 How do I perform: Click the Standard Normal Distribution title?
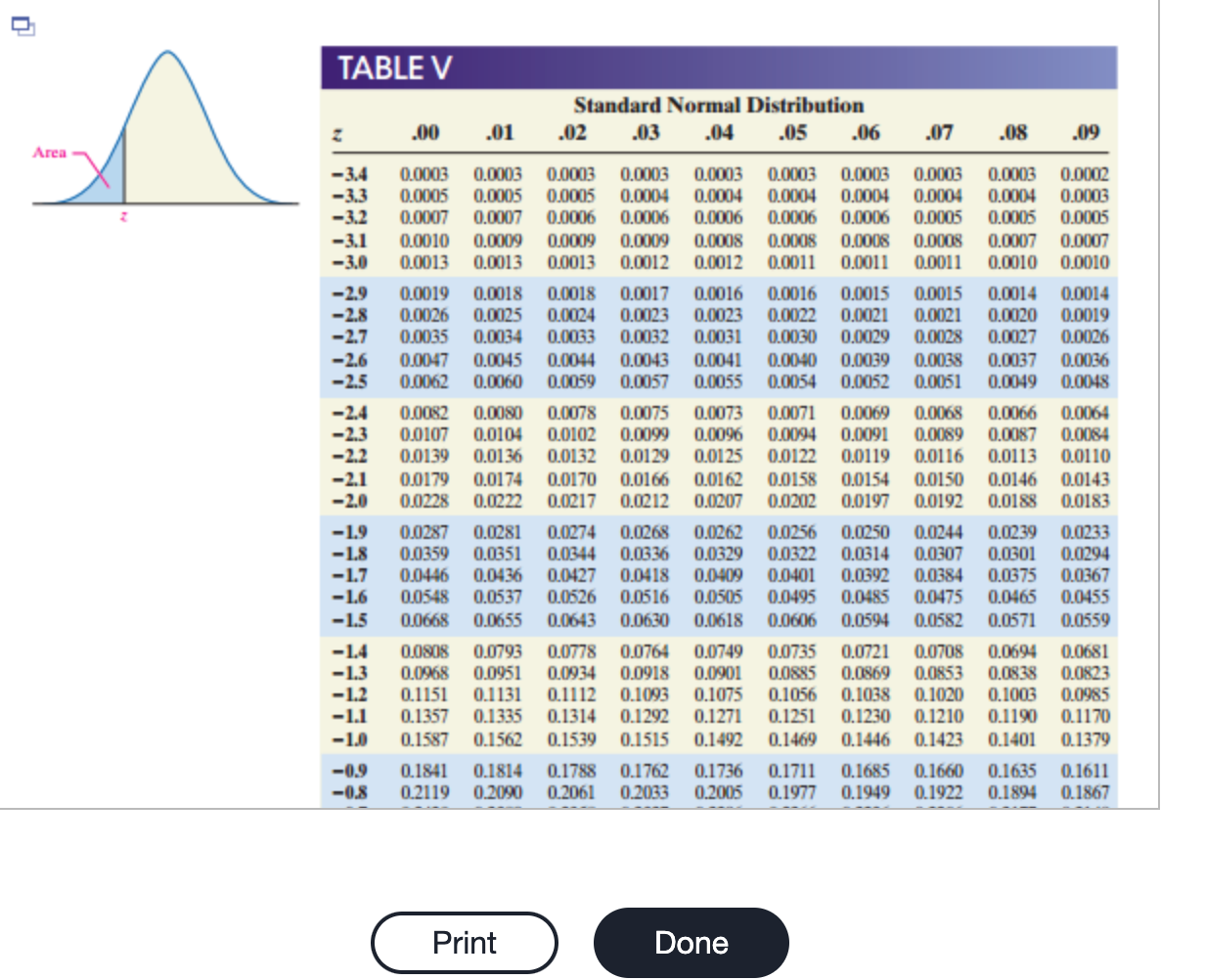pyautogui.click(x=721, y=105)
